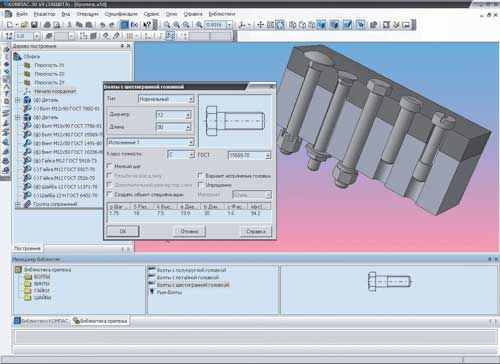Click the bolt preview drawing in dialog

click(235, 121)
